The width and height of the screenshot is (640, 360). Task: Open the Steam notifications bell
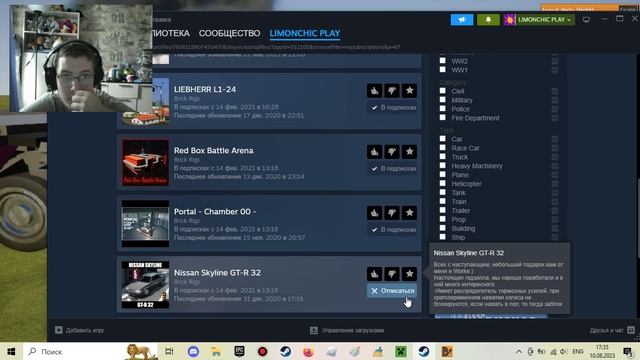point(488,20)
